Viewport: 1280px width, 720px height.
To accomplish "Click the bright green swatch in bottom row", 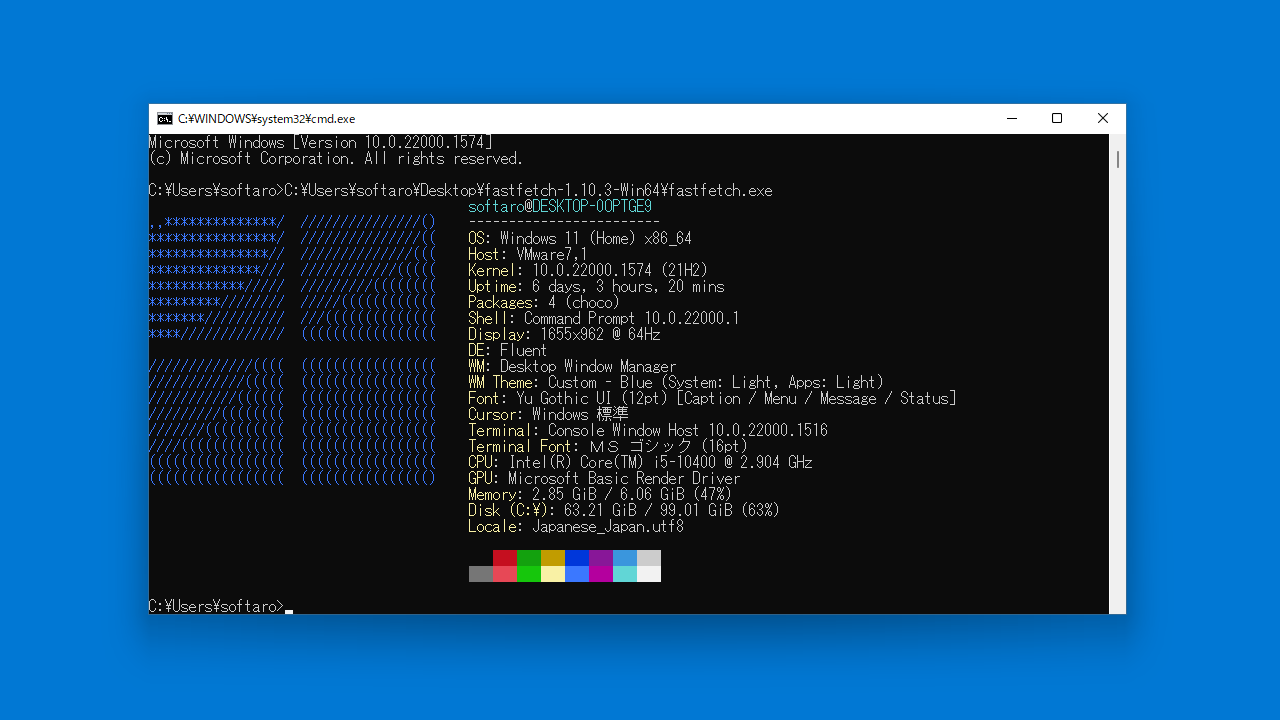I will tap(529, 574).
